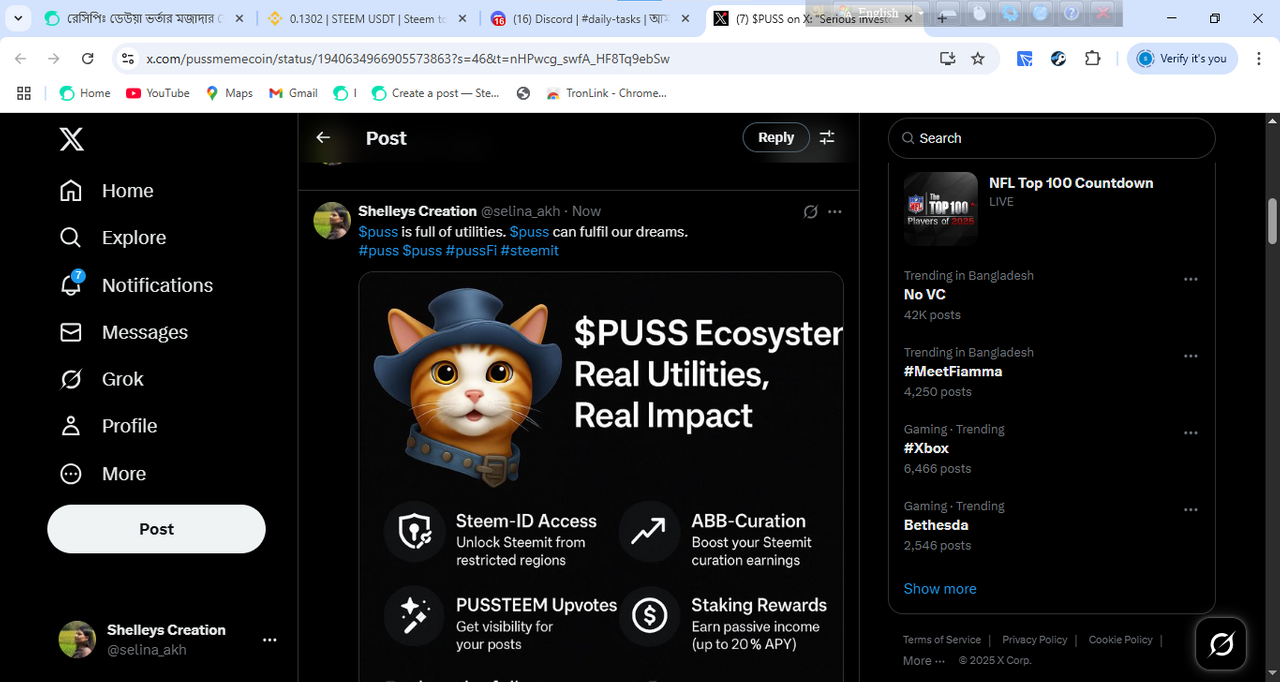Open the Chrome apps grid icon
The height and width of the screenshot is (682, 1280).
pyautogui.click(x=24, y=93)
